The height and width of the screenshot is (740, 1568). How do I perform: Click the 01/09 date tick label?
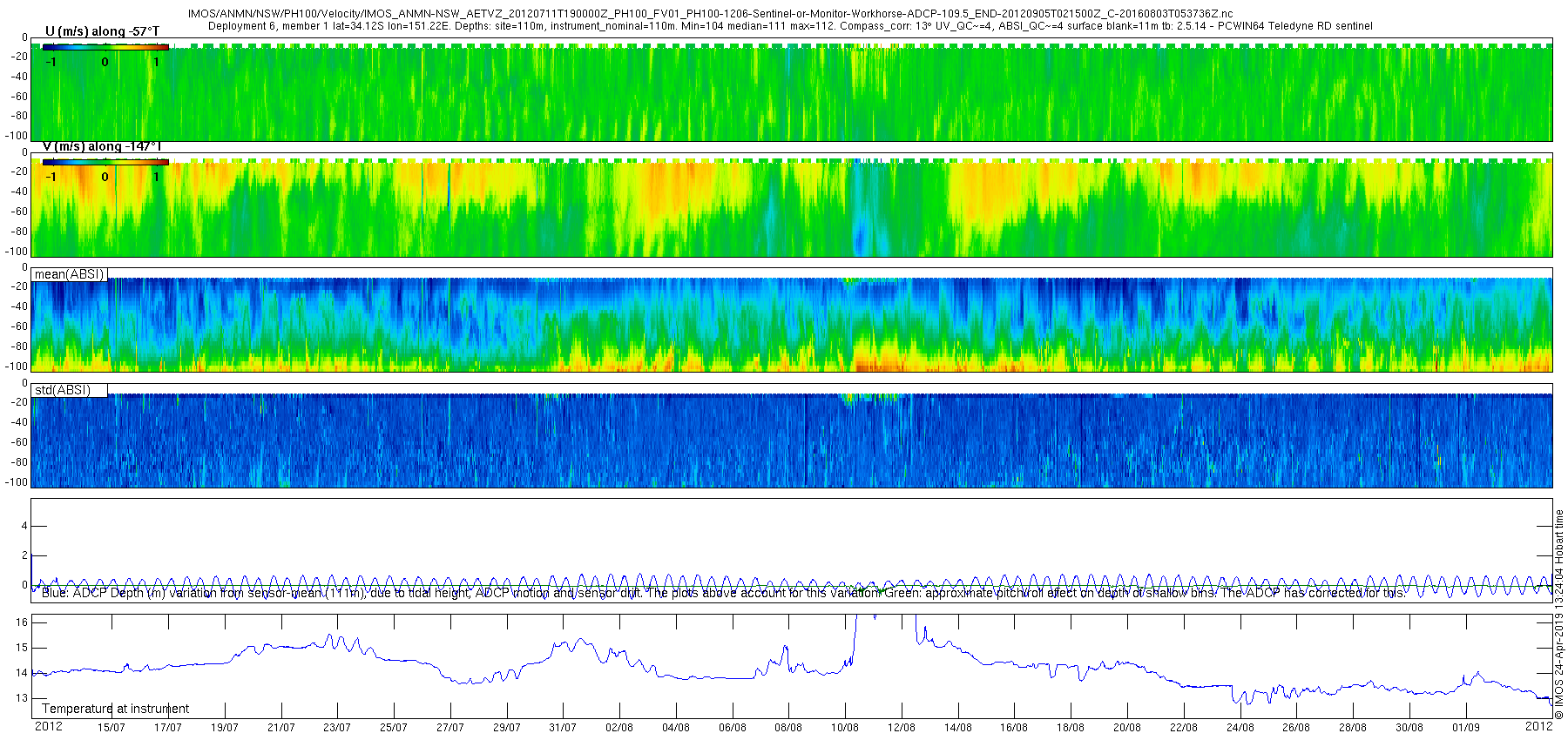click(1466, 728)
